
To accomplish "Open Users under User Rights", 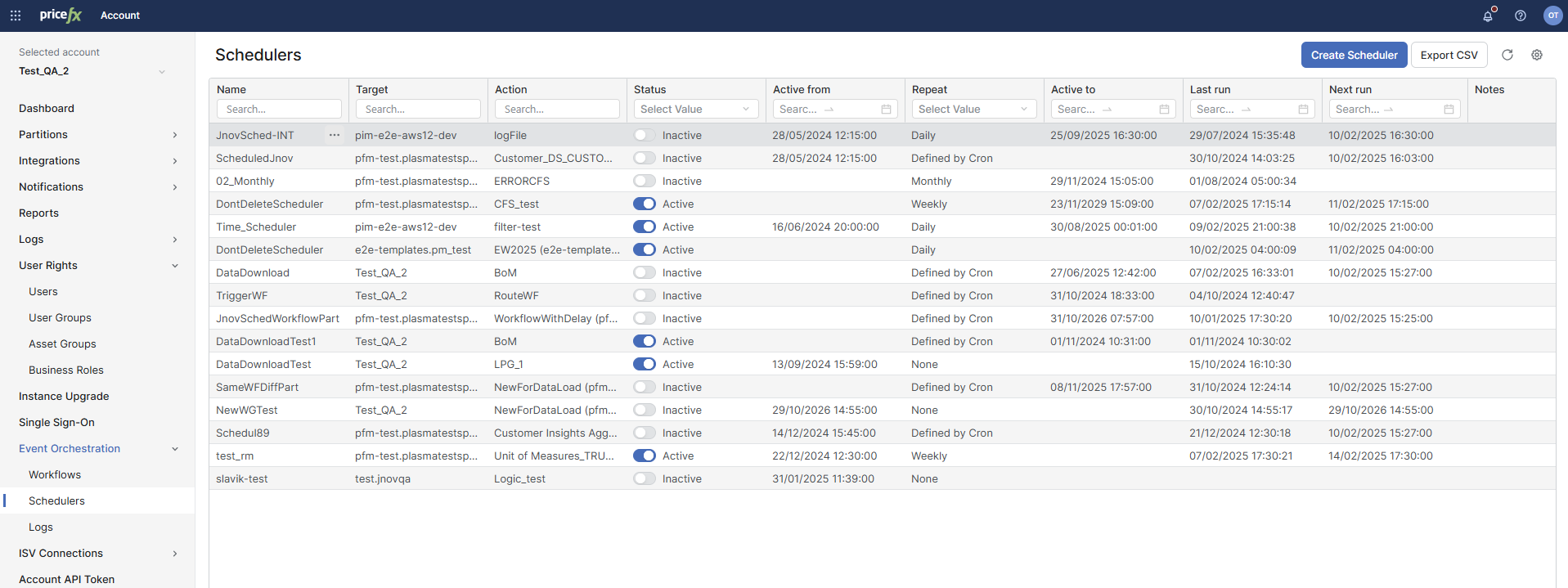I will point(43,291).
